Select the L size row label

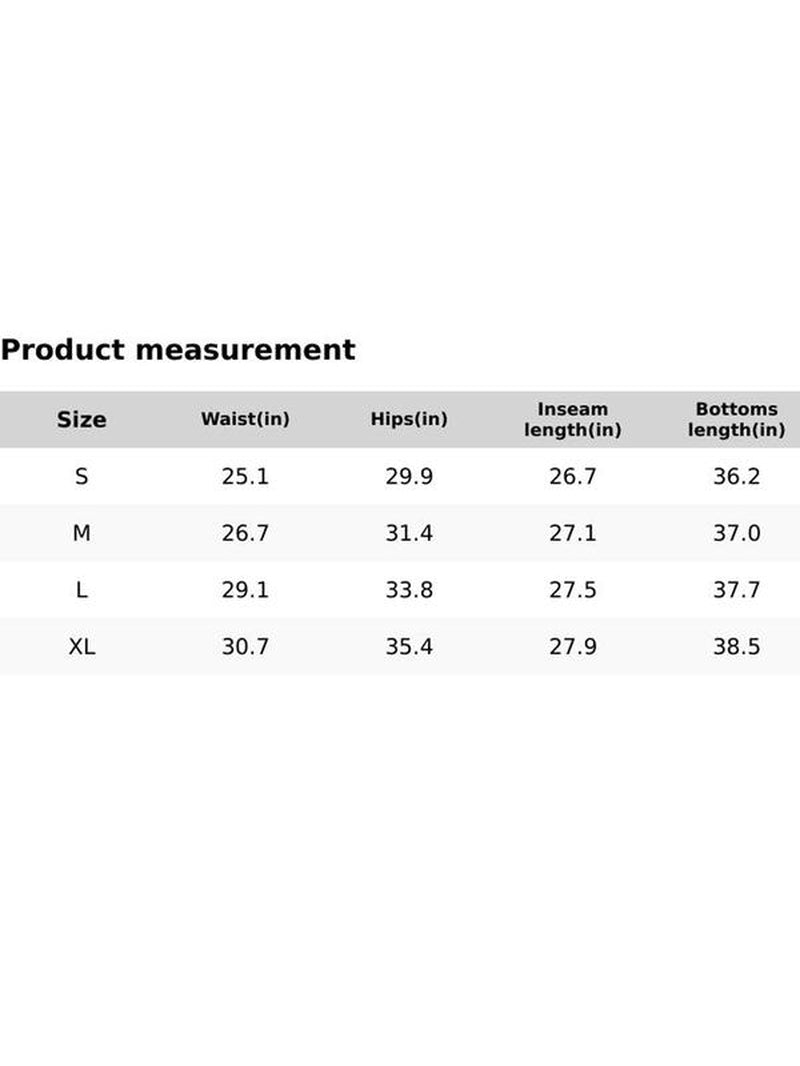point(81,590)
